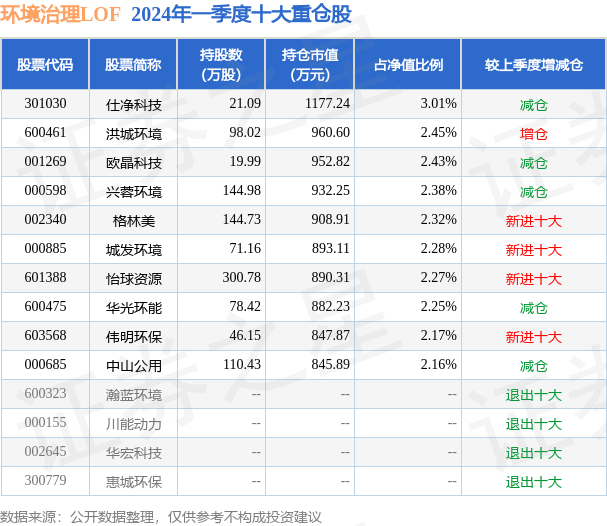Click shares value 144.98
The image size is (607, 526).
point(242,190)
